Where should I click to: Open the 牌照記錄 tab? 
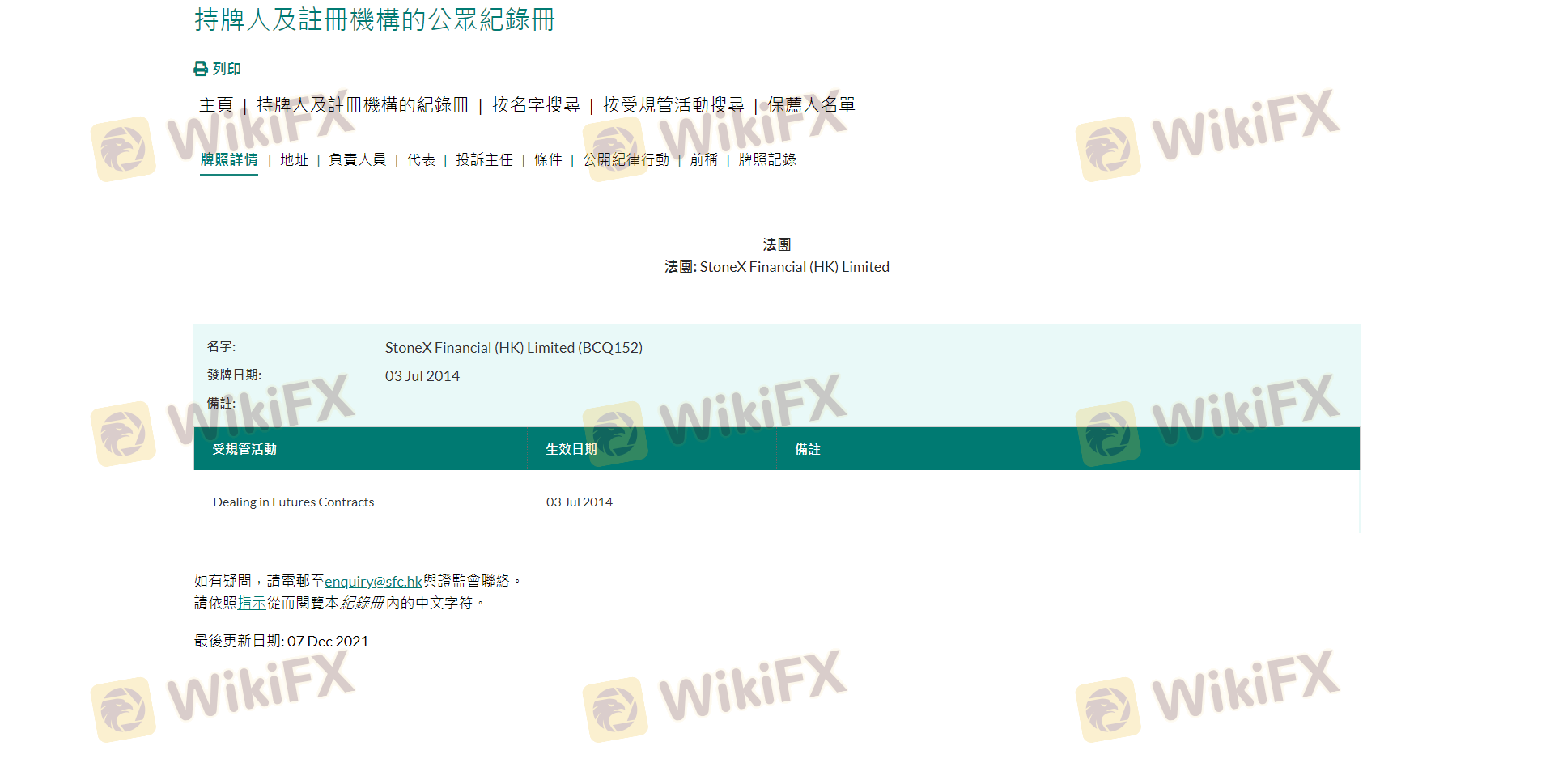[767, 160]
